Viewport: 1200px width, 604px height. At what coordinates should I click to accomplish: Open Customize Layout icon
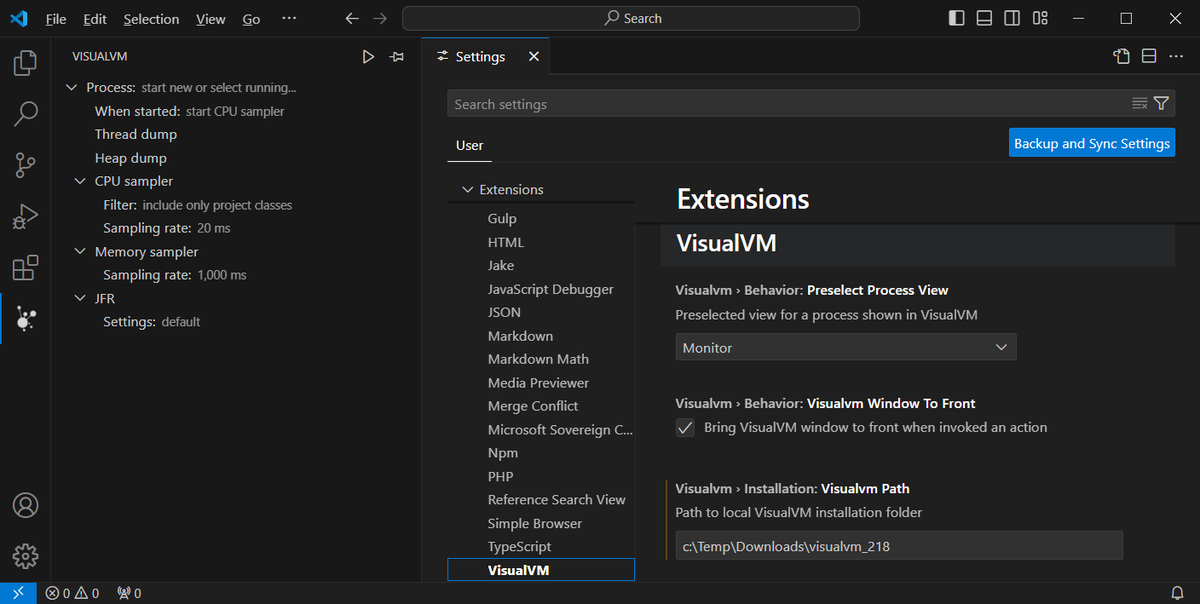pyautogui.click(x=1040, y=18)
